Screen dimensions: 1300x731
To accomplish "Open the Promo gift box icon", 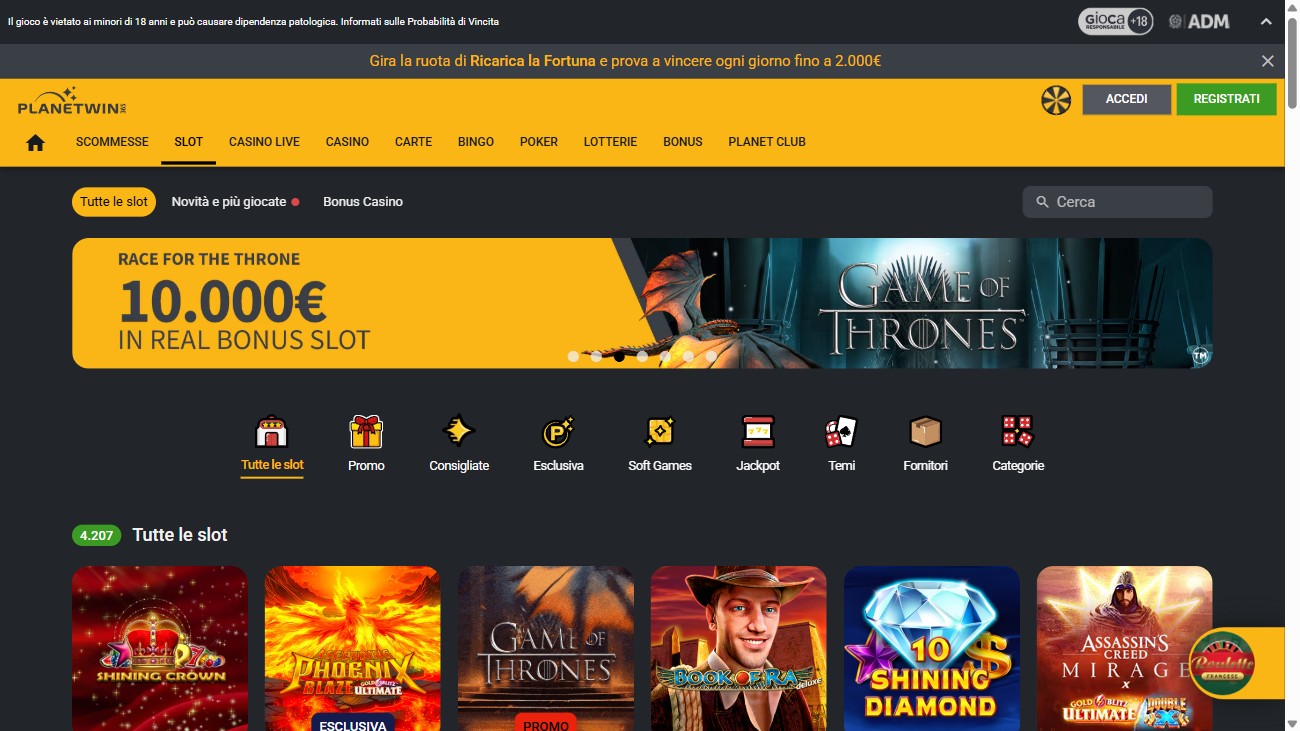I will click(366, 432).
